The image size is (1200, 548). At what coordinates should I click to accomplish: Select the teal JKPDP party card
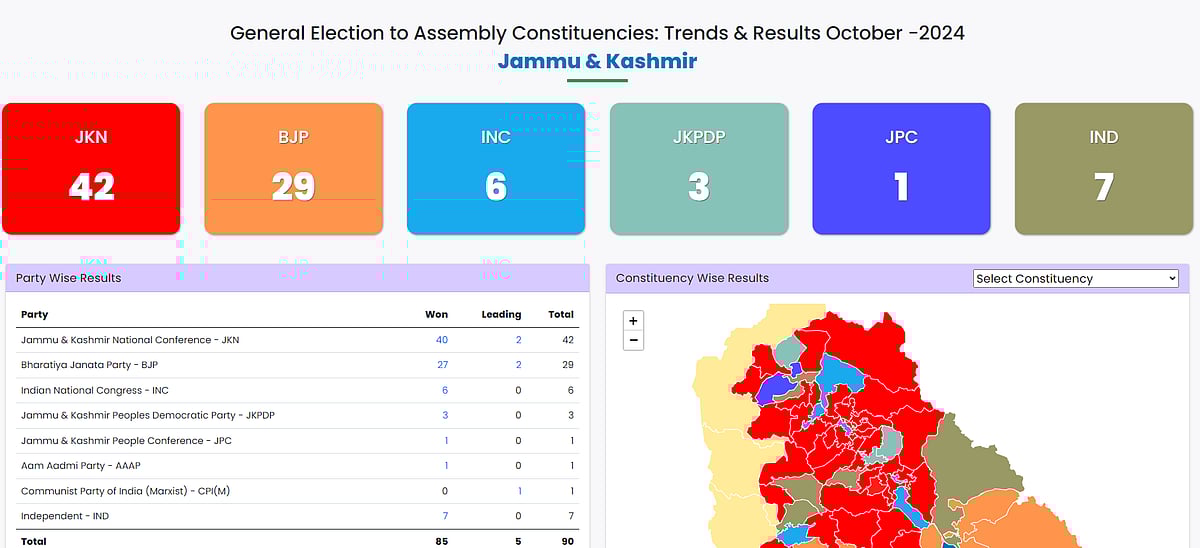click(699, 168)
